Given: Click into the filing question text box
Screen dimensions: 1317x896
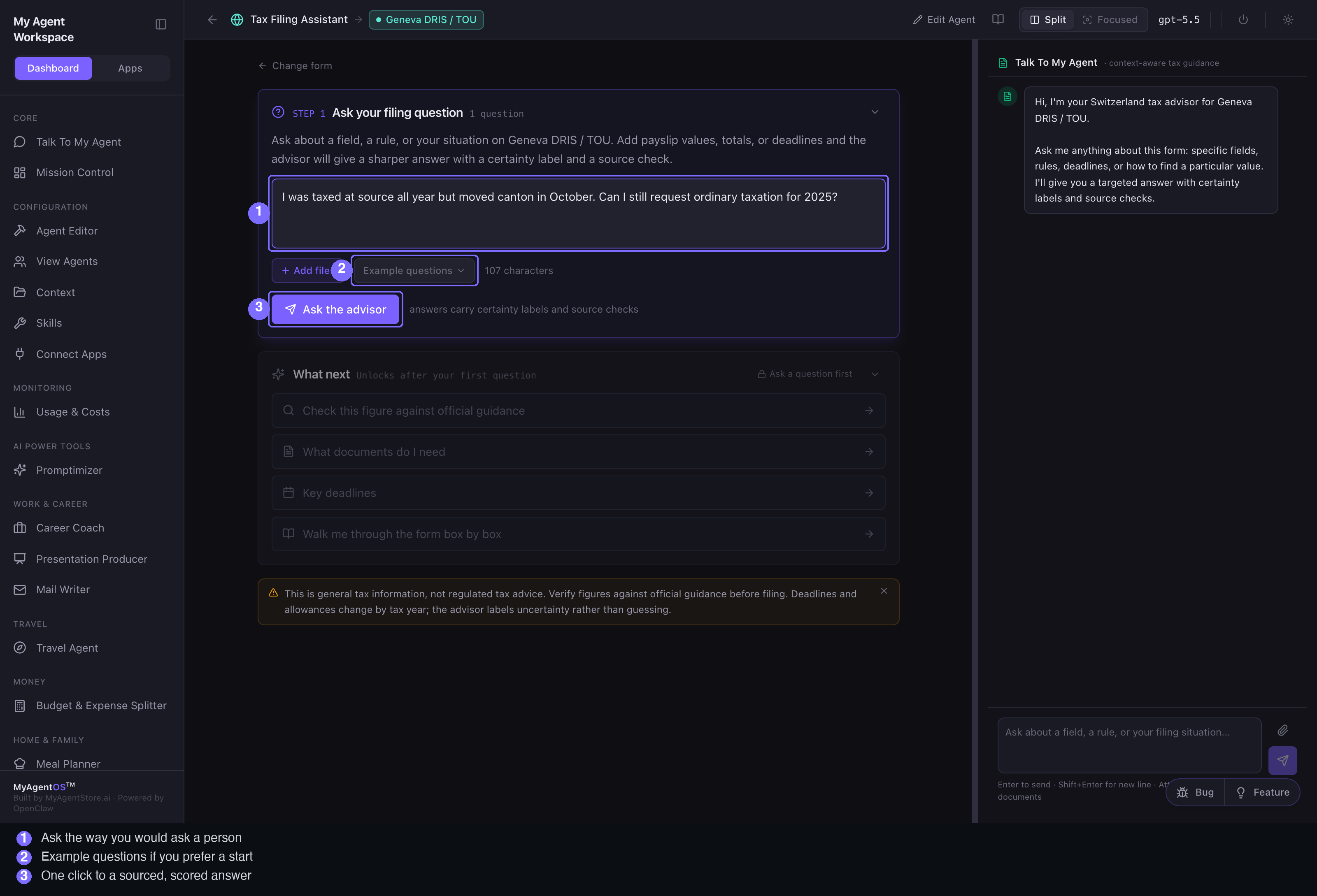Looking at the screenshot, I should 578,214.
